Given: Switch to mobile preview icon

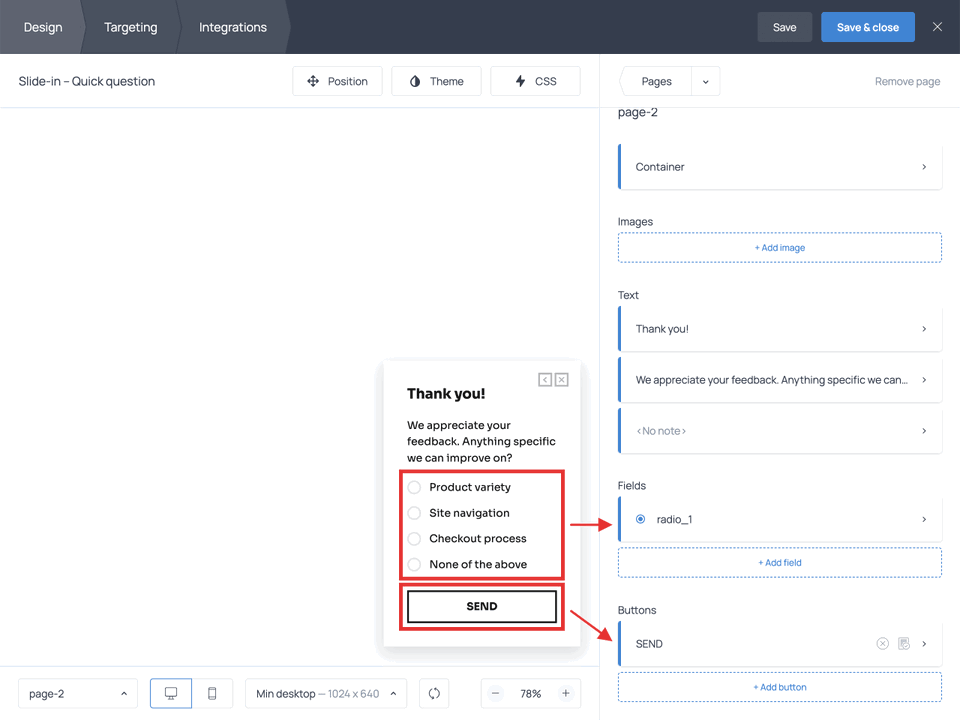Looking at the screenshot, I should pyautogui.click(x=212, y=692).
